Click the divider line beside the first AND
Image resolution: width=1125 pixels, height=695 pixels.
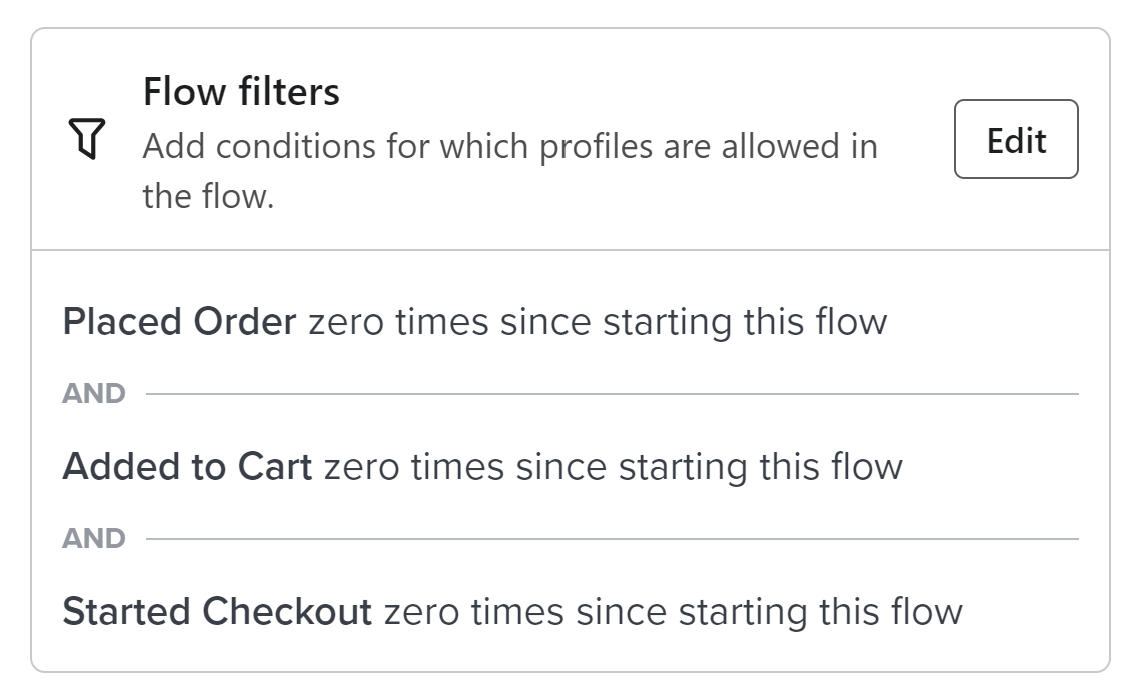(x=612, y=394)
